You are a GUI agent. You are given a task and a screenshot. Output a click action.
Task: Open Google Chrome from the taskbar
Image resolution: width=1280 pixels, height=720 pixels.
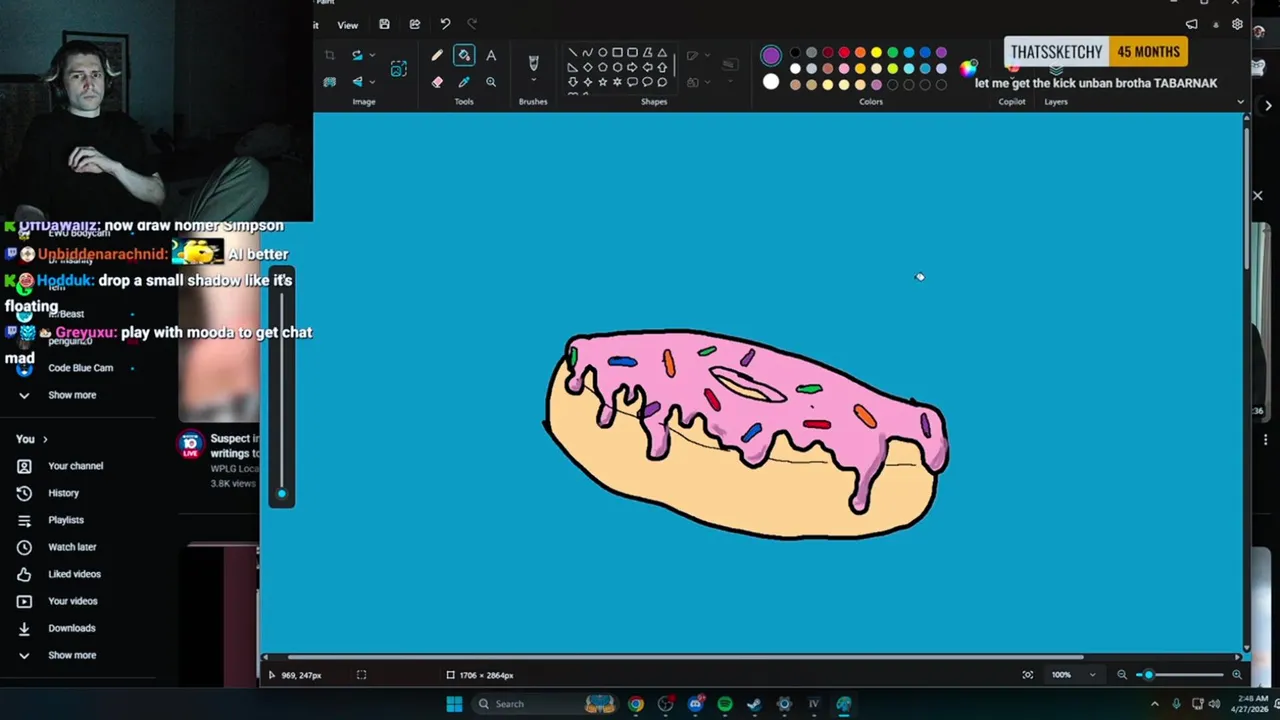635,704
